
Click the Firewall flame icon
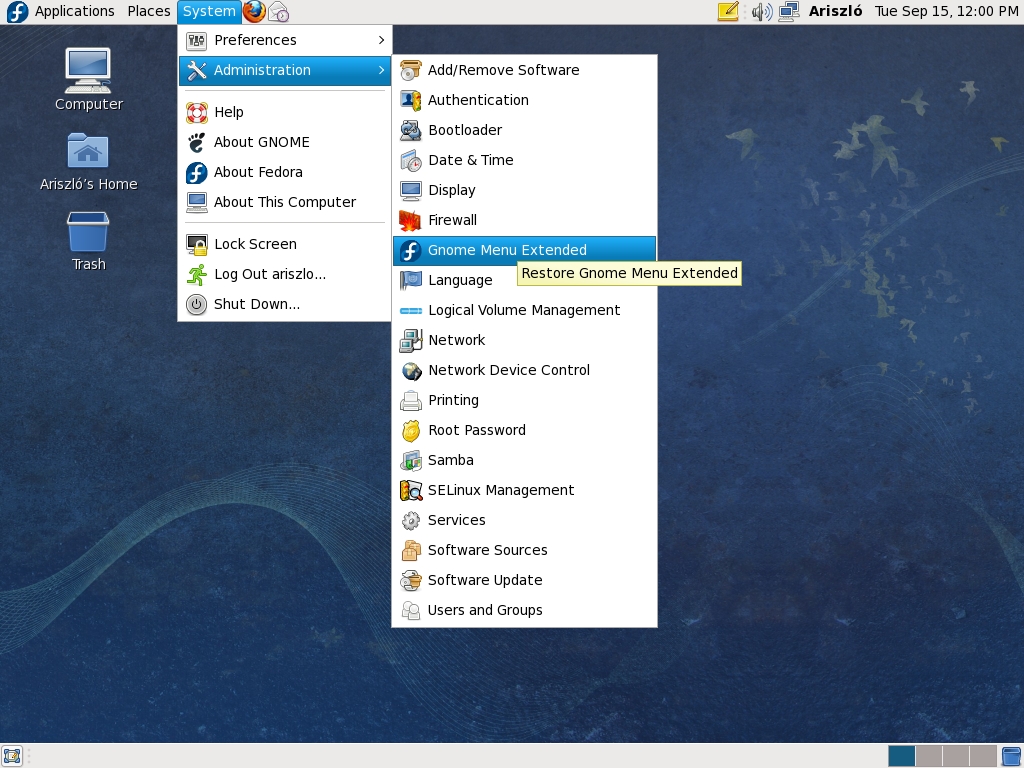click(411, 220)
